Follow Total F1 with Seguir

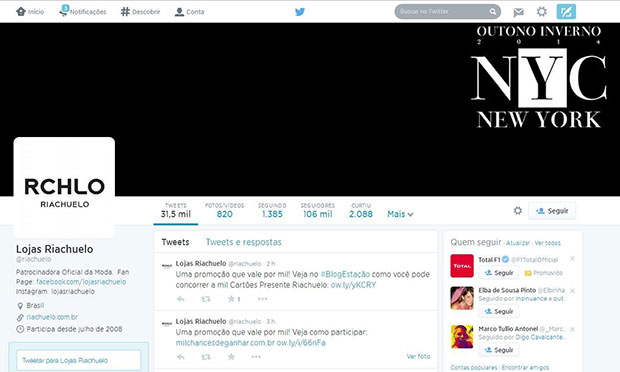(x=499, y=273)
